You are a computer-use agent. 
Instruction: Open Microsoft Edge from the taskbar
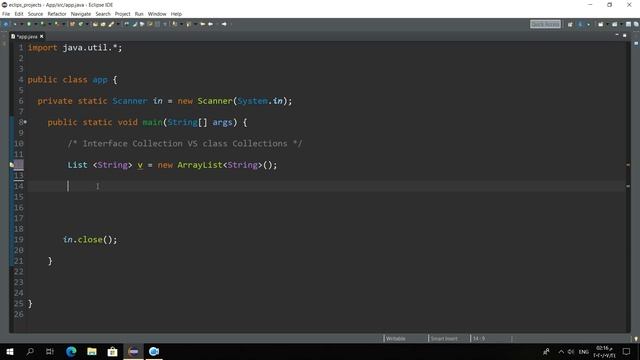point(71,351)
